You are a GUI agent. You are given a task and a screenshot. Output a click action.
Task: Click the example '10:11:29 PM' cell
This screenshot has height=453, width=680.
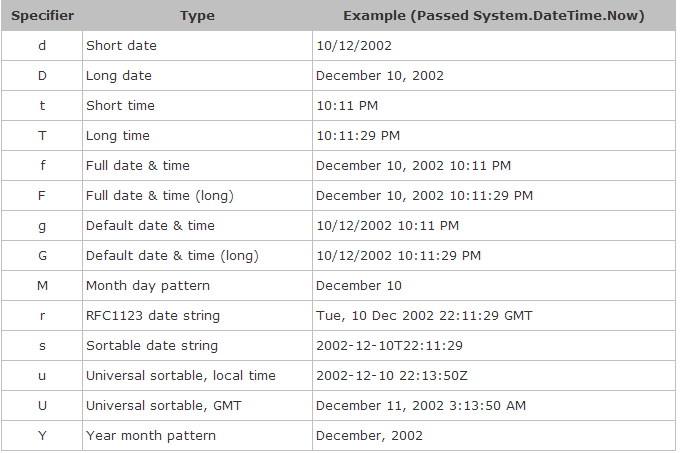pos(494,136)
